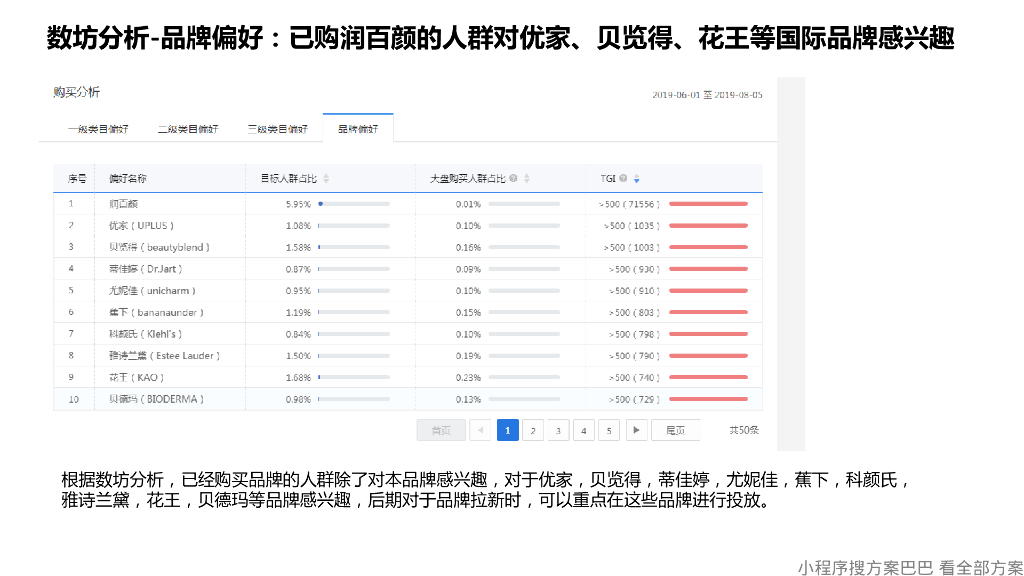
Task: Go to page 2 of results
Action: pyautogui.click(x=533, y=430)
